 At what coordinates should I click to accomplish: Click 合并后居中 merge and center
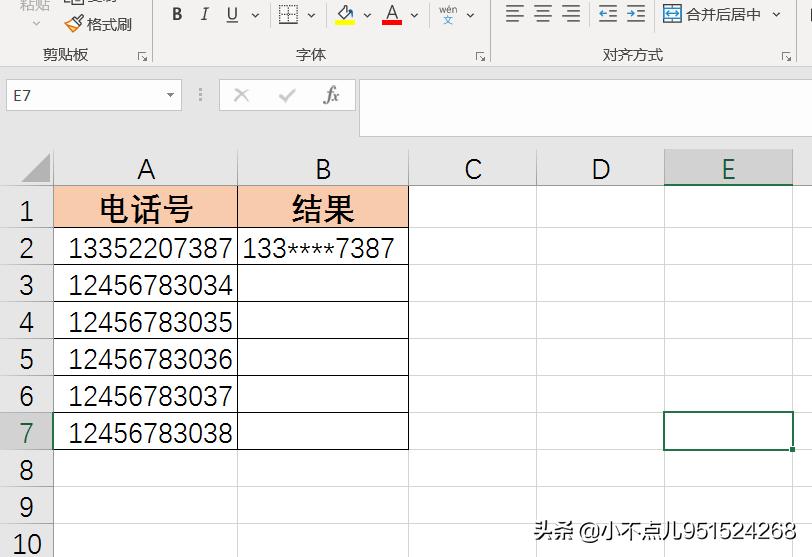(712, 14)
